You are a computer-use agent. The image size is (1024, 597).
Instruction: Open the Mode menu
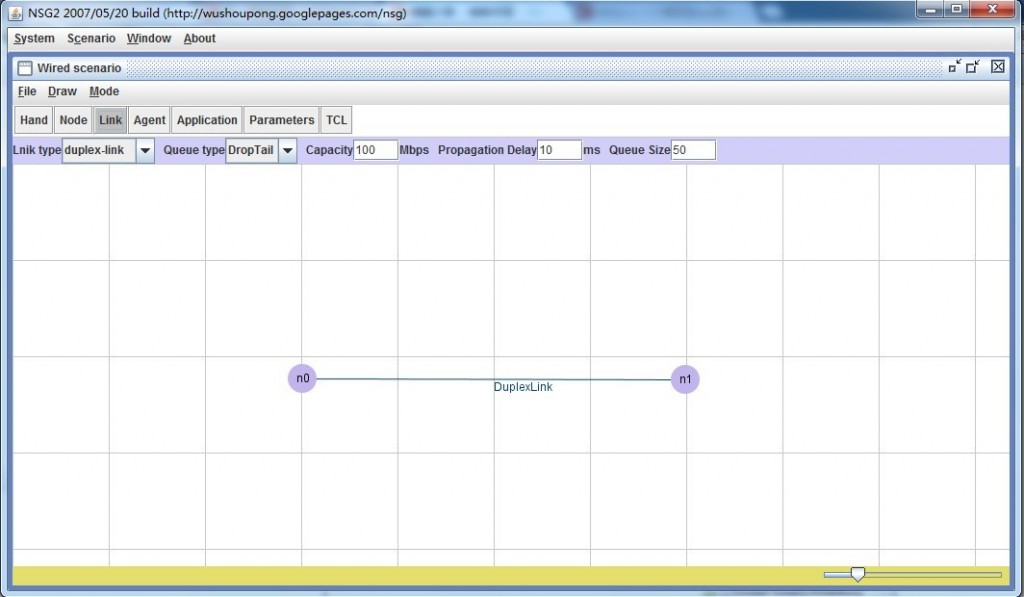point(104,91)
